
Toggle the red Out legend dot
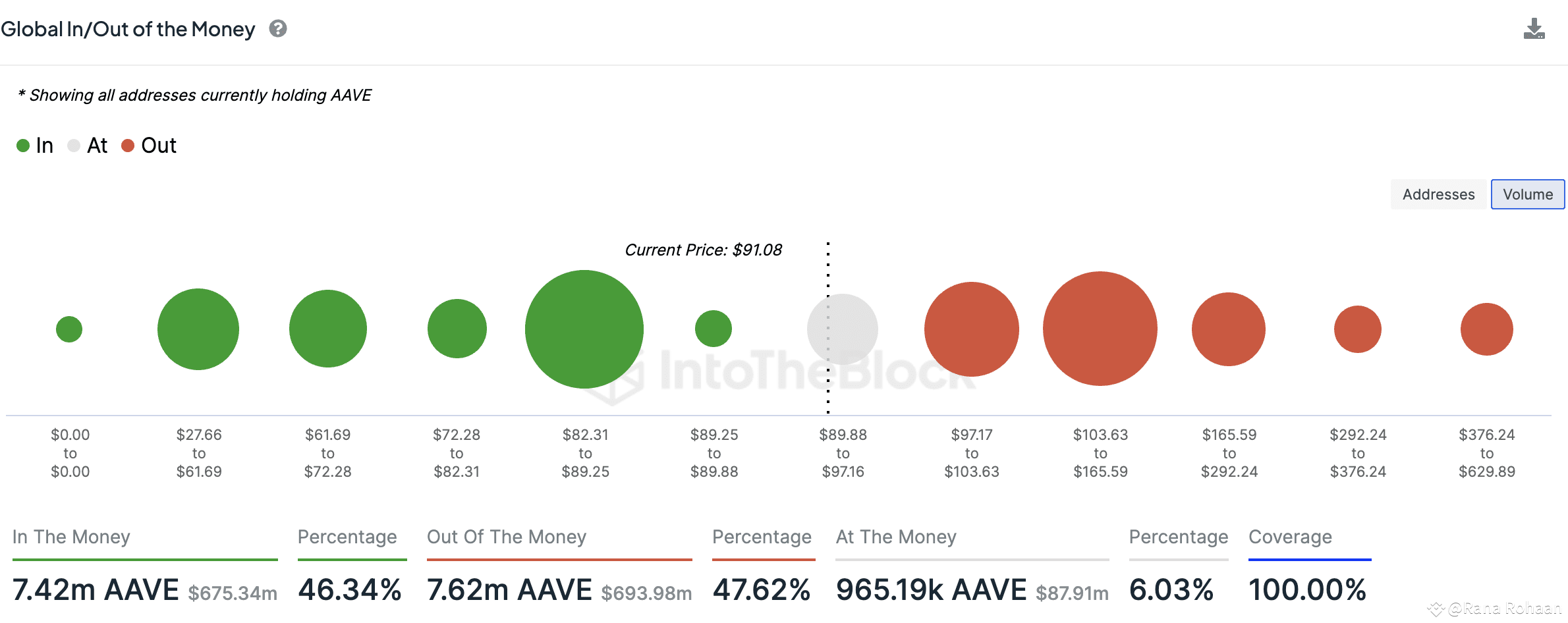(128, 146)
